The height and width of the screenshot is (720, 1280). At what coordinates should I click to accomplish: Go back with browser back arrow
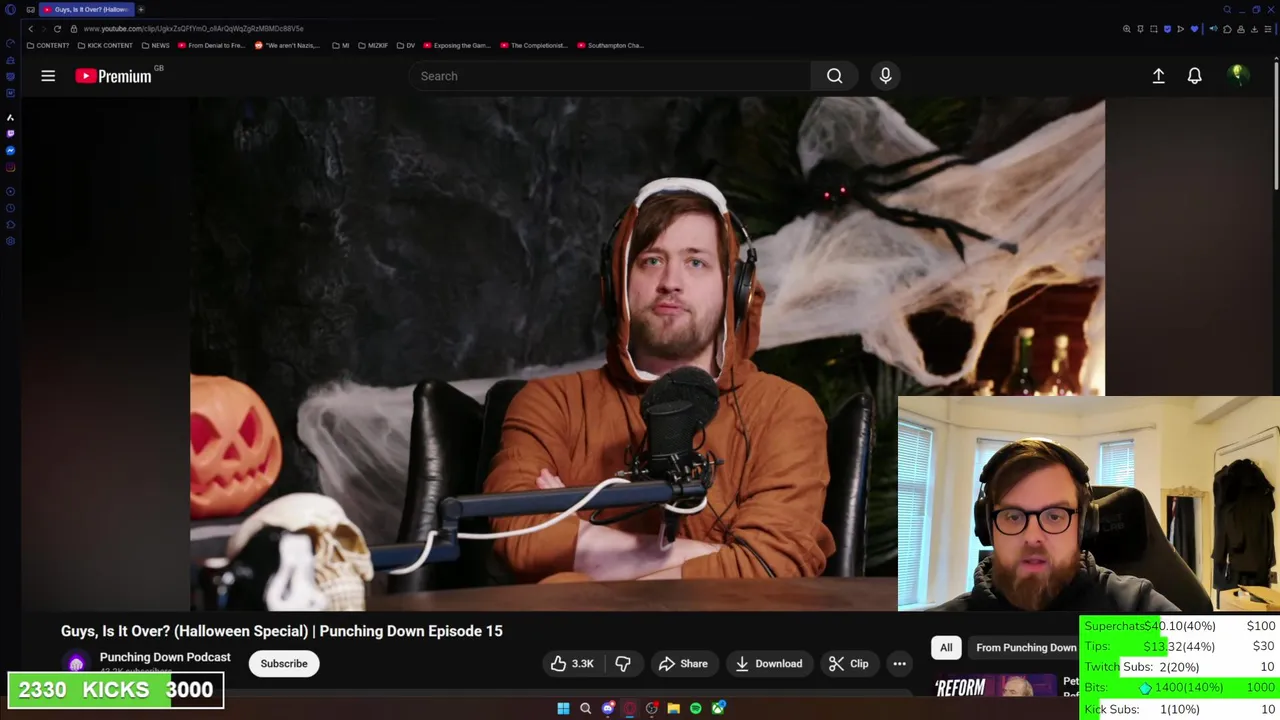tap(30, 29)
